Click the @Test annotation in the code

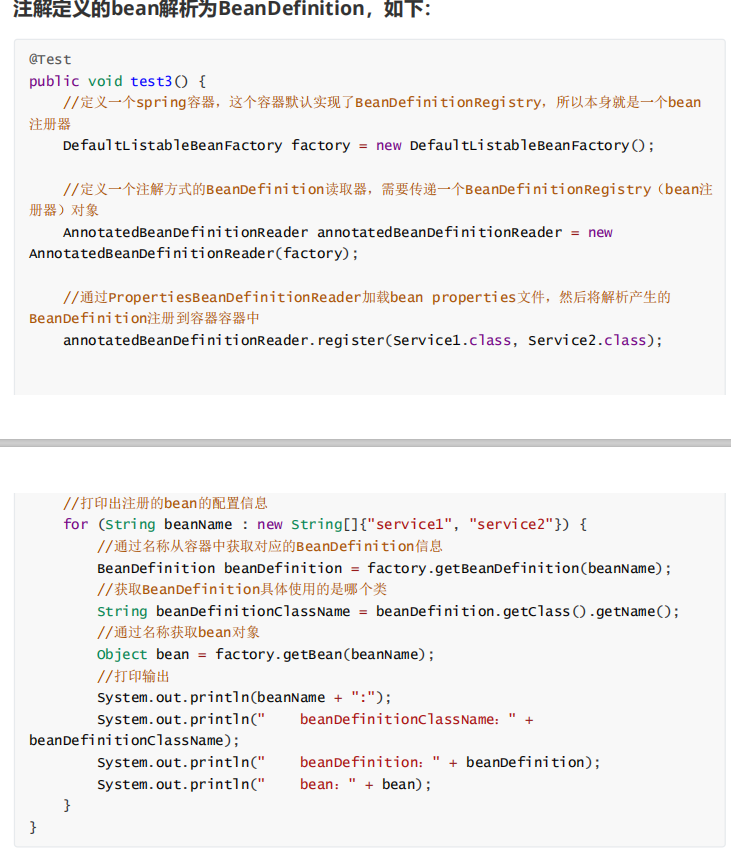coord(50,59)
